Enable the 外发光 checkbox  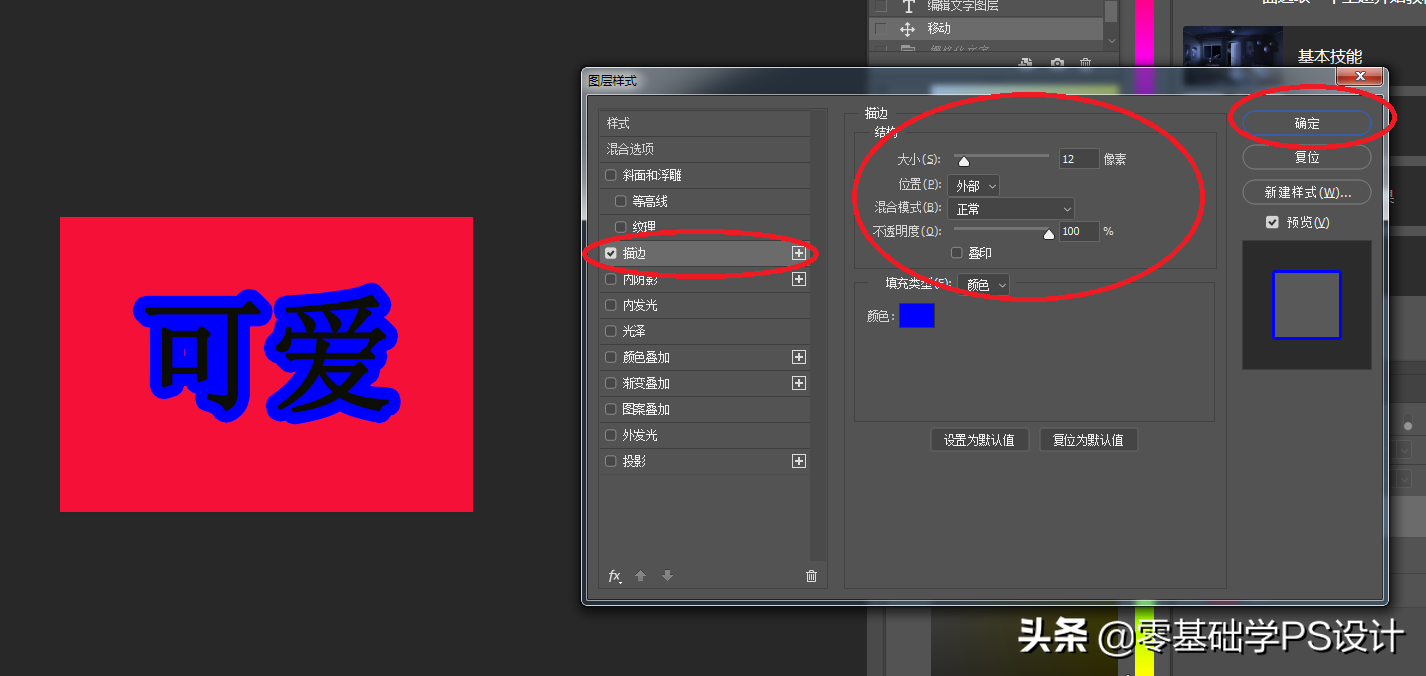click(x=611, y=435)
